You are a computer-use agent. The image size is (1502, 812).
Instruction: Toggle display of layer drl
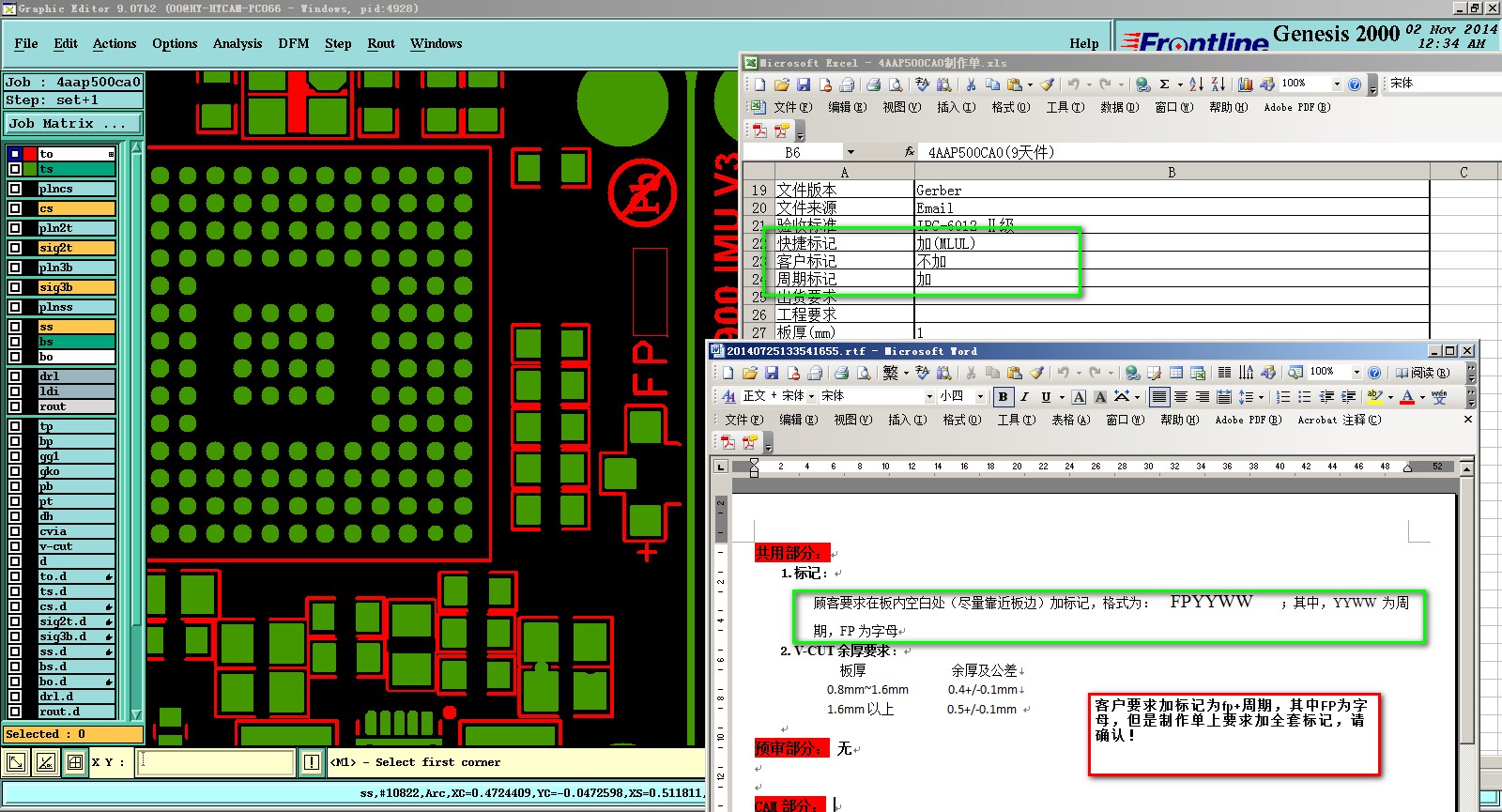click(15, 376)
